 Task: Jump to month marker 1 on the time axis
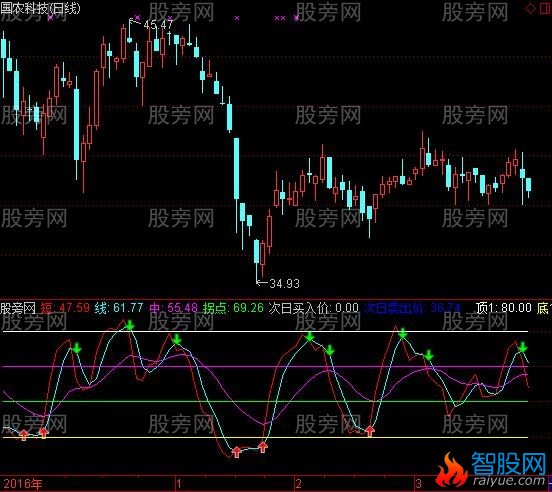tap(179, 484)
